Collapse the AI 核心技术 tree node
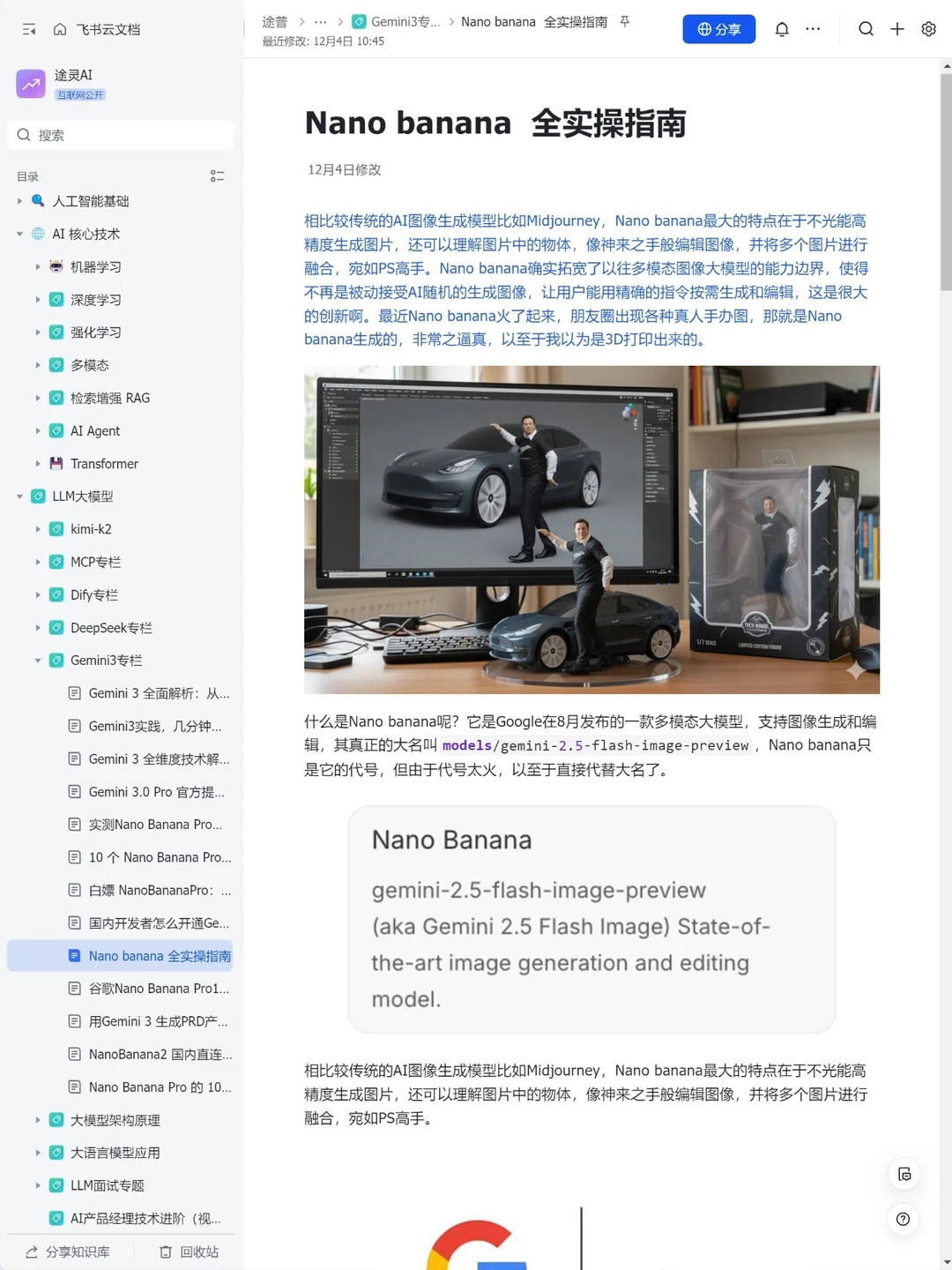Image resolution: width=952 pixels, height=1270 pixels. click(x=19, y=234)
